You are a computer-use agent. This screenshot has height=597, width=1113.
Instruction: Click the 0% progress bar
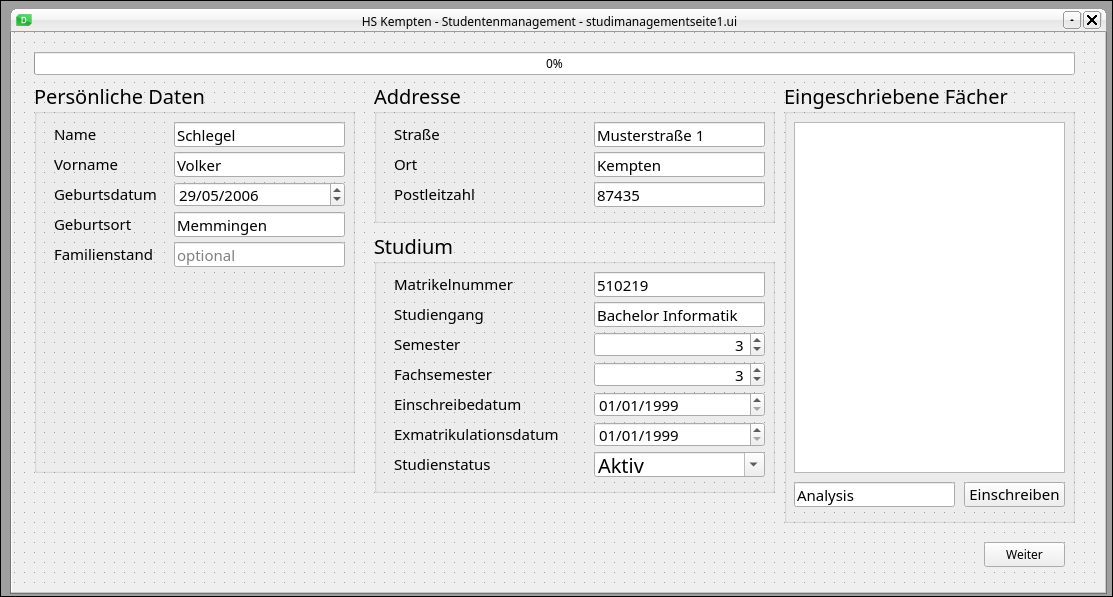point(554,64)
